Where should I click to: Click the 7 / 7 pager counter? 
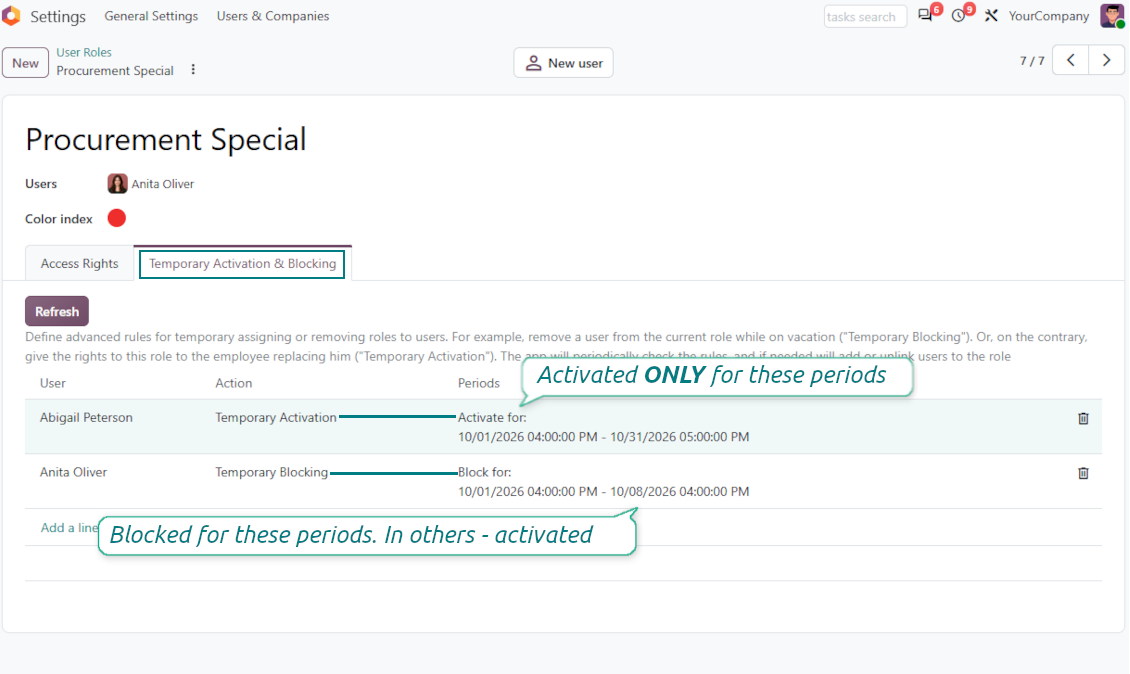tap(1032, 61)
